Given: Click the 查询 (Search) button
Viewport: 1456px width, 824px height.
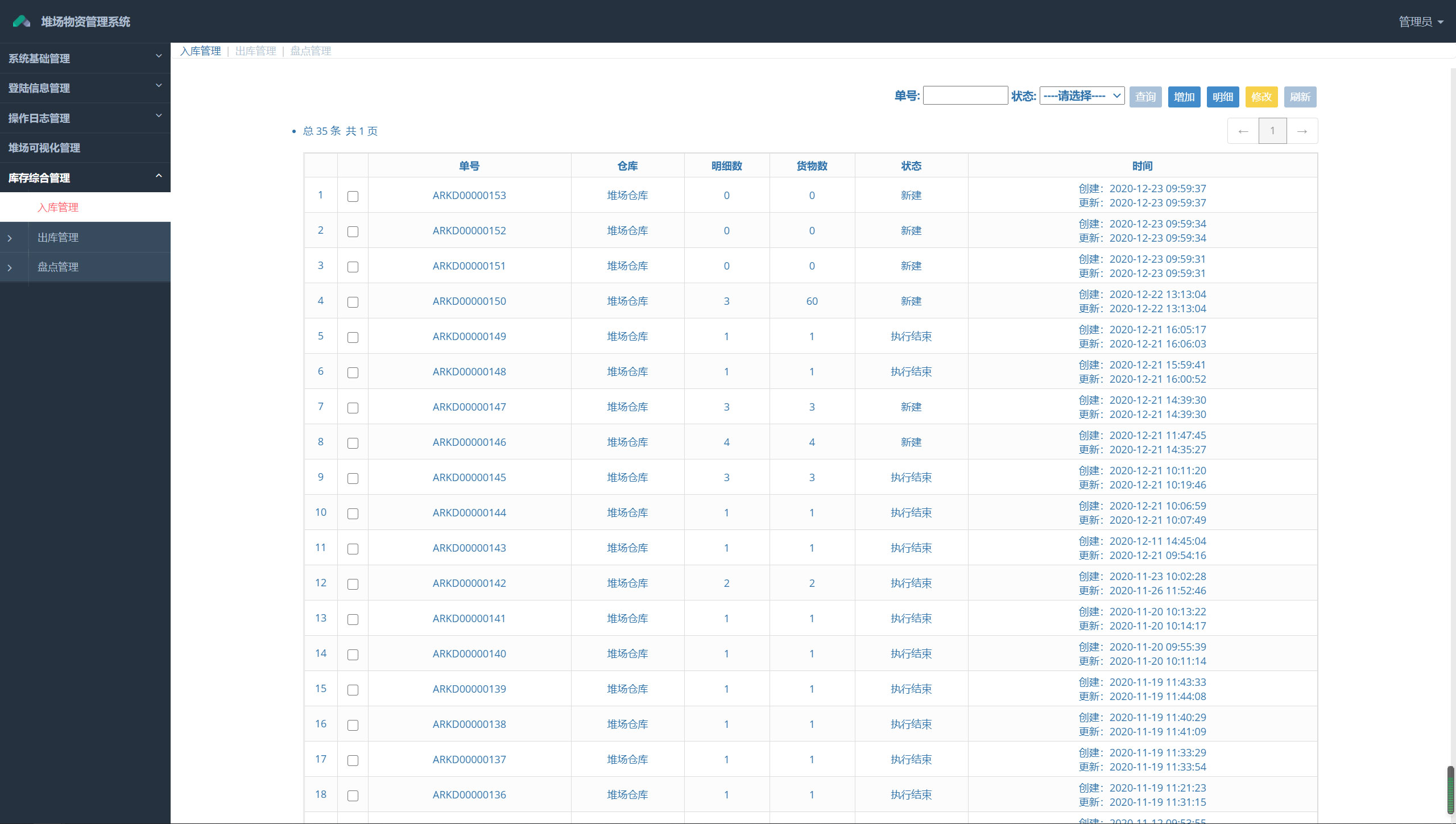Looking at the screenshot, I should pyautogui.click(x=1145, y=96).
